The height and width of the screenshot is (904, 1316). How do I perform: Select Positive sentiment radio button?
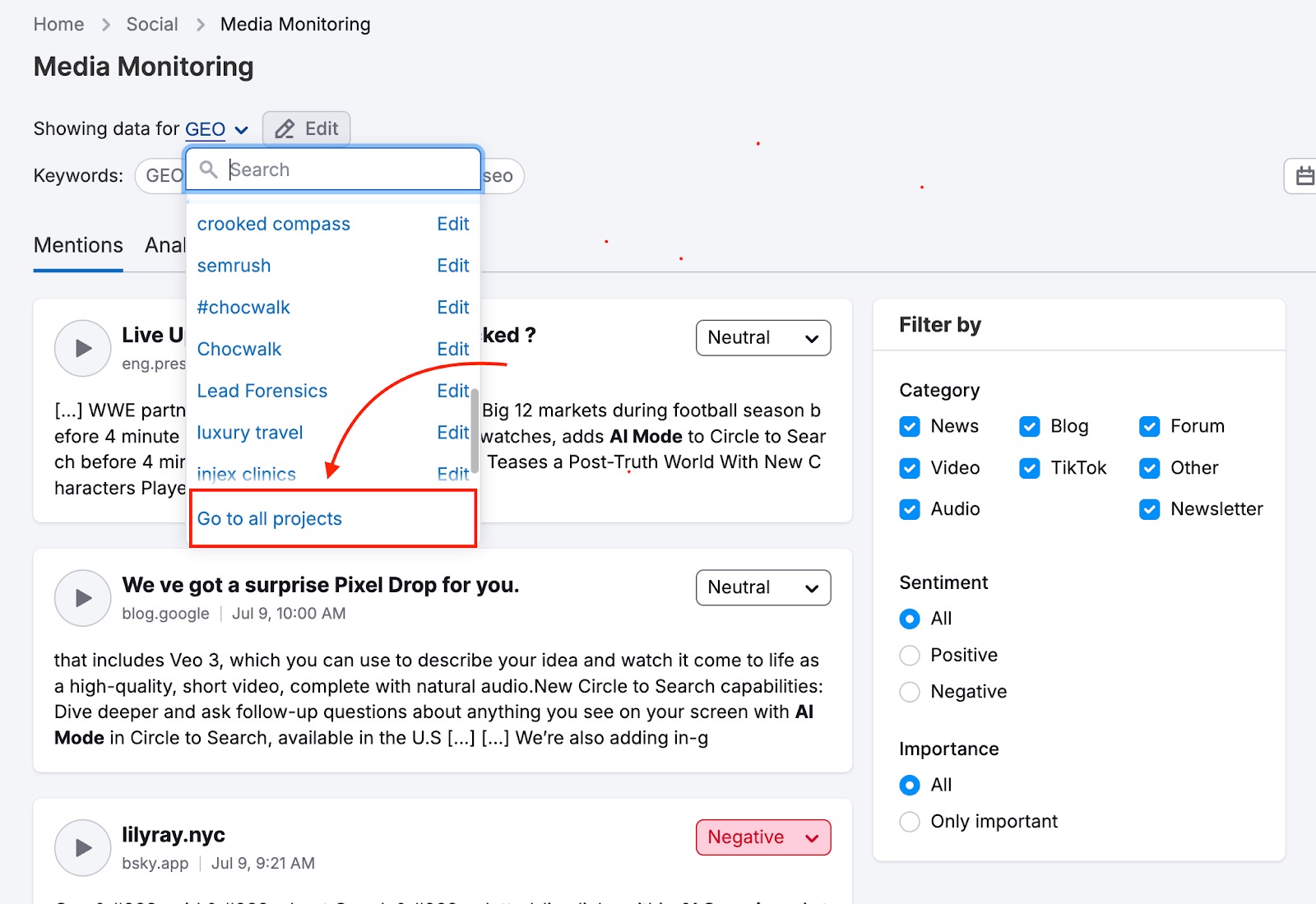tap(910, 656)
